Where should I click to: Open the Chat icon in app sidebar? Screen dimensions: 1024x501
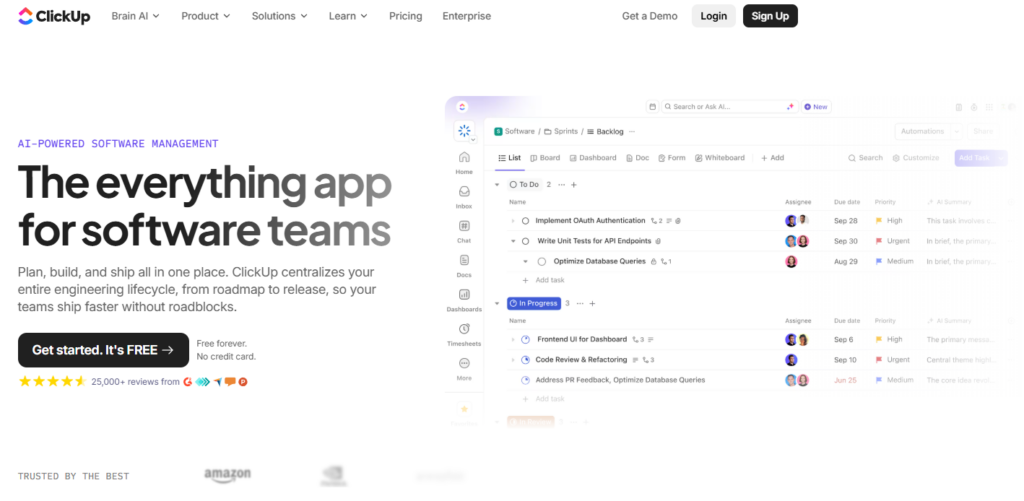464,226
